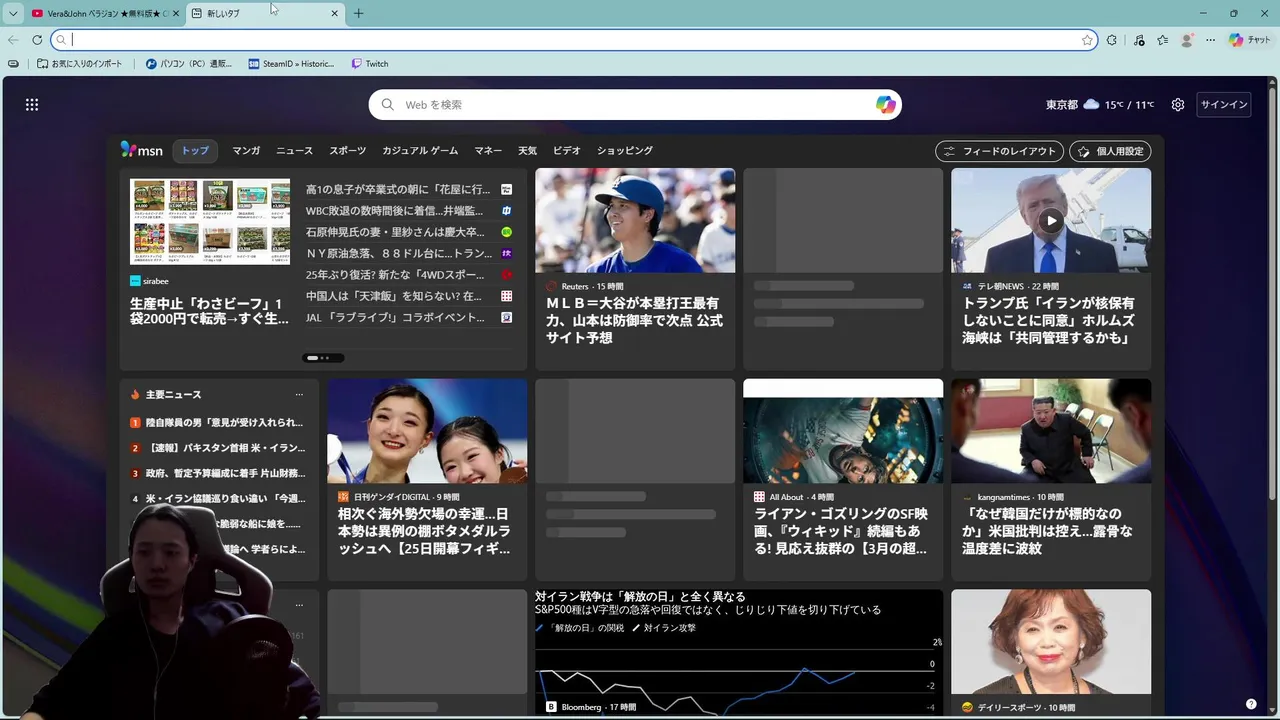1280x720 pixels.
Task: Open the browser three-dot settings menu
Action: pos(1211,40)
